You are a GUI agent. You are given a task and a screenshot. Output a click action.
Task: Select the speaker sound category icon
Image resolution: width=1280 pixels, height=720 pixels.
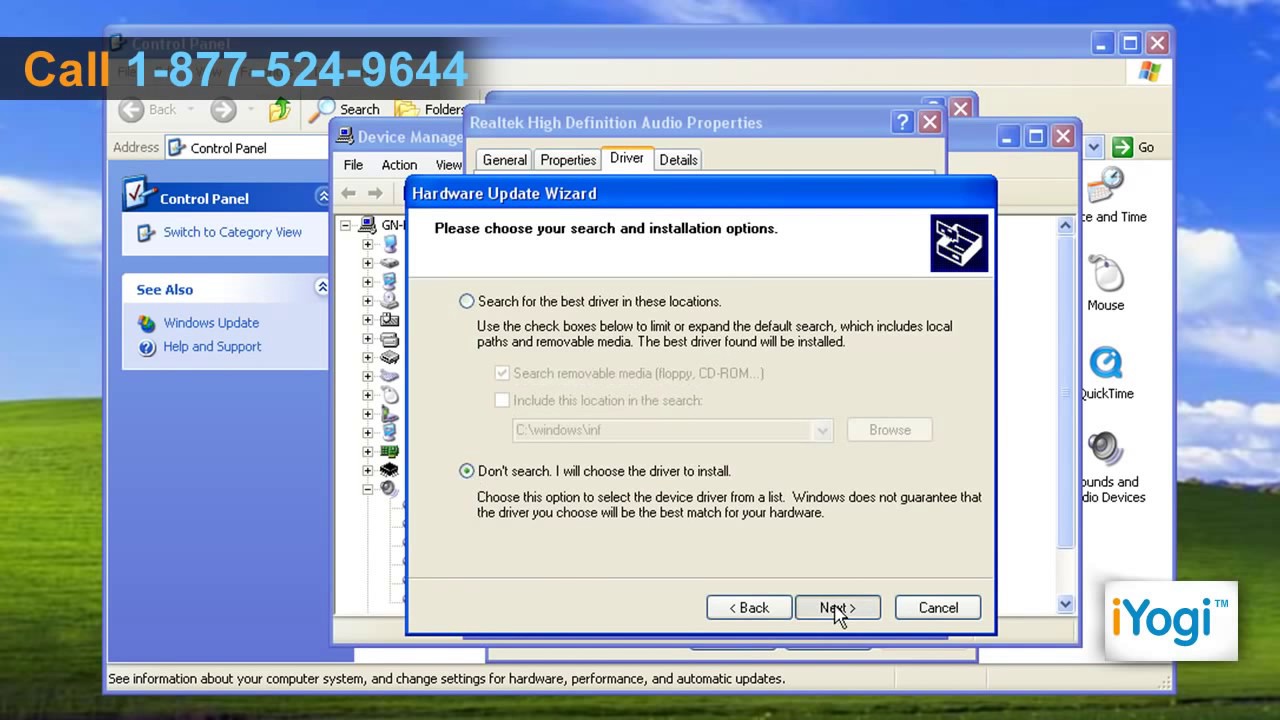(x=389, y=489)
